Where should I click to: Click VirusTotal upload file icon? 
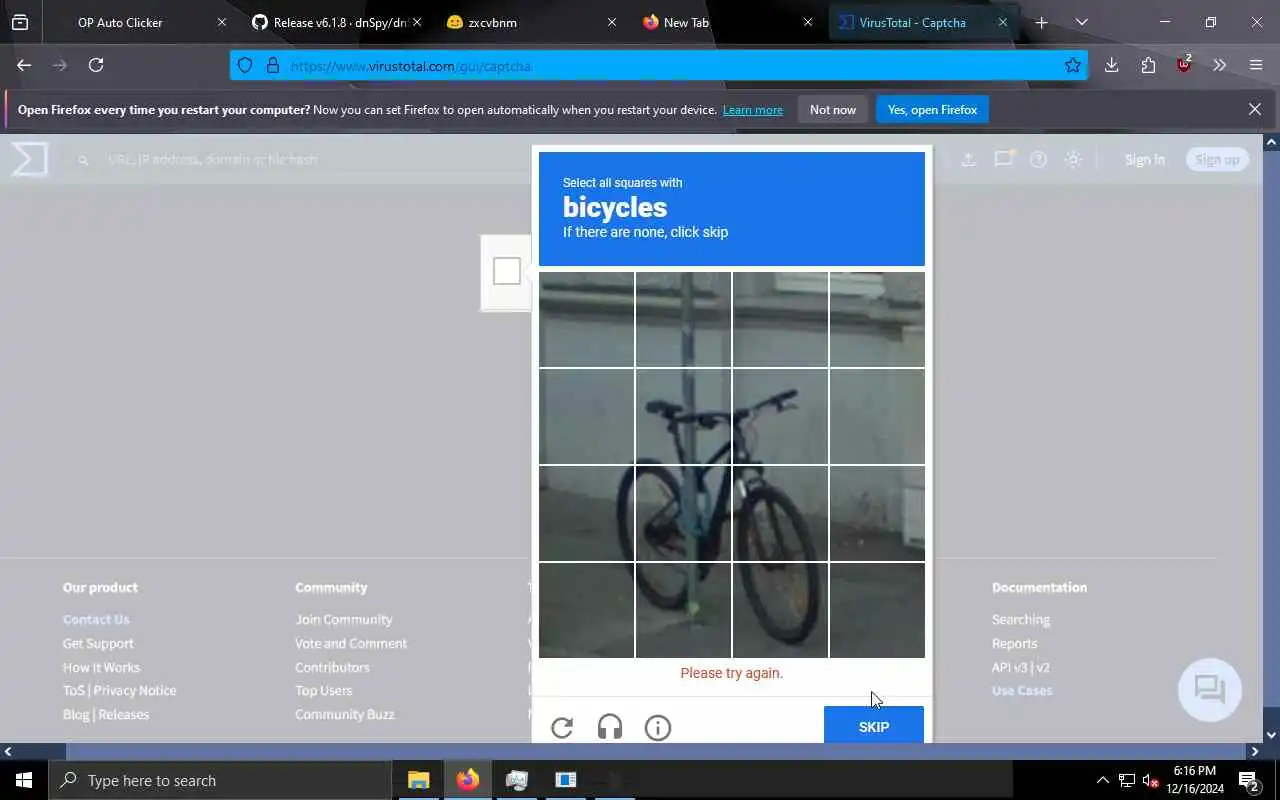point(968,159)
